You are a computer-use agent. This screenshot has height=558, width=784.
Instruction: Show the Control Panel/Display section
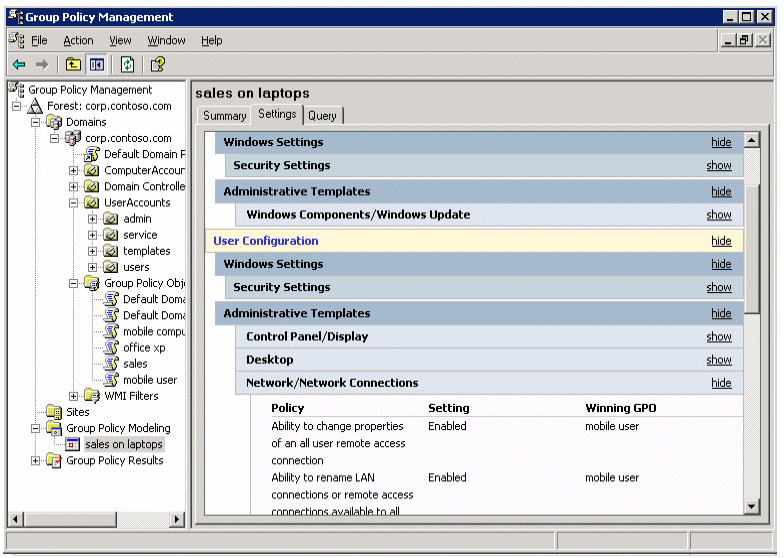point(718,337)
